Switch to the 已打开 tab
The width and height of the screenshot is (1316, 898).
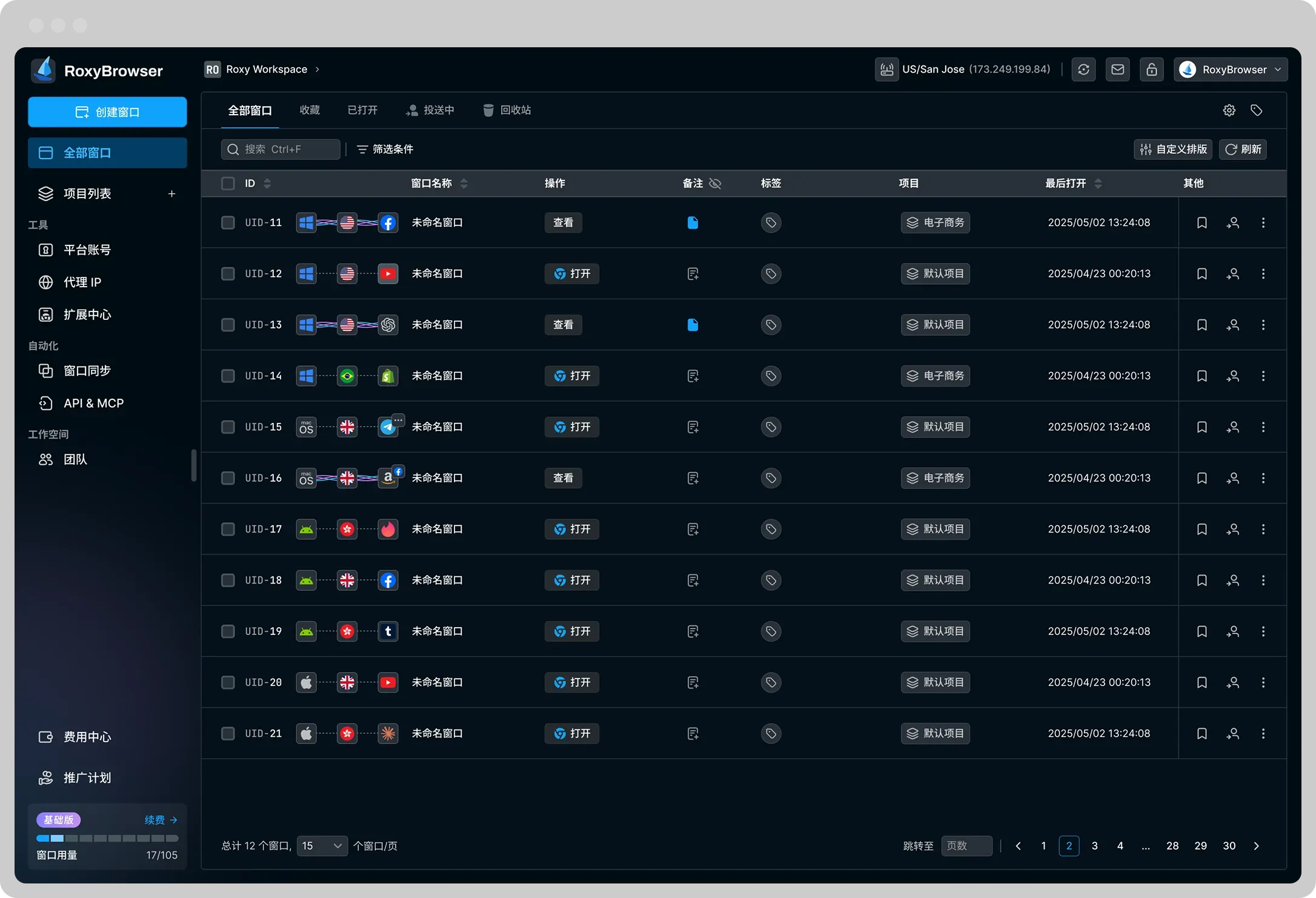click(x=362, y=110)
